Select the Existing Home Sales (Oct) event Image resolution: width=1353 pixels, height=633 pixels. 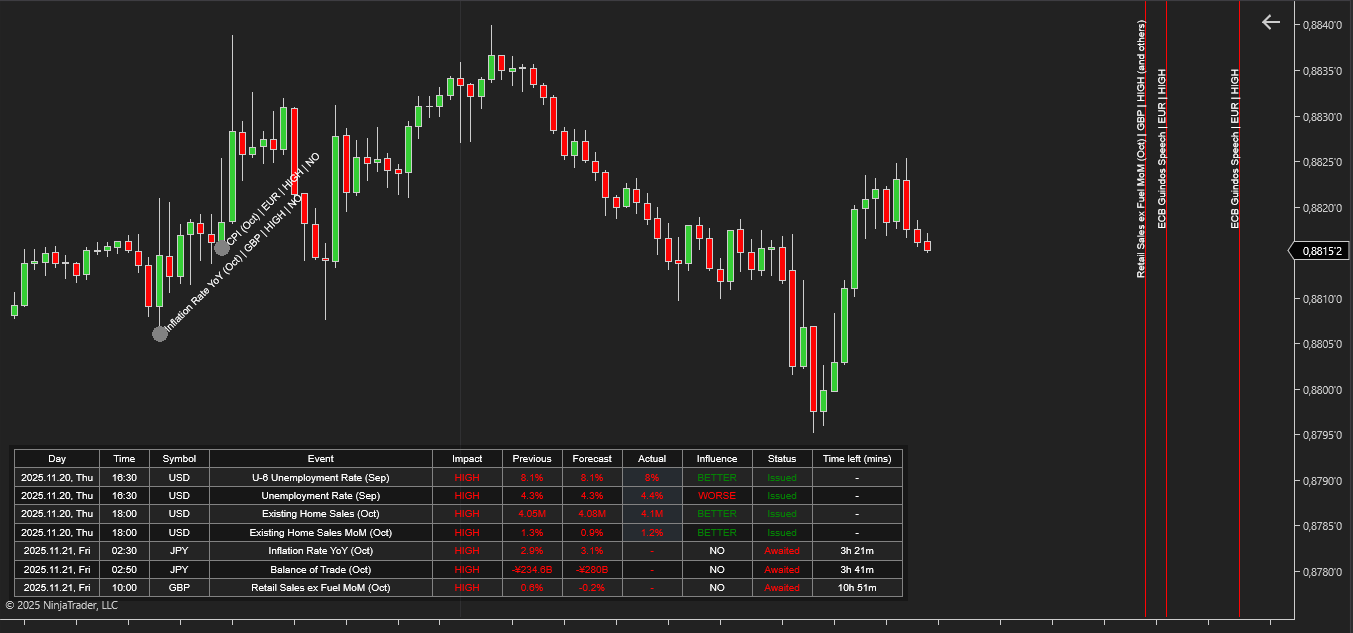[320, 514]
